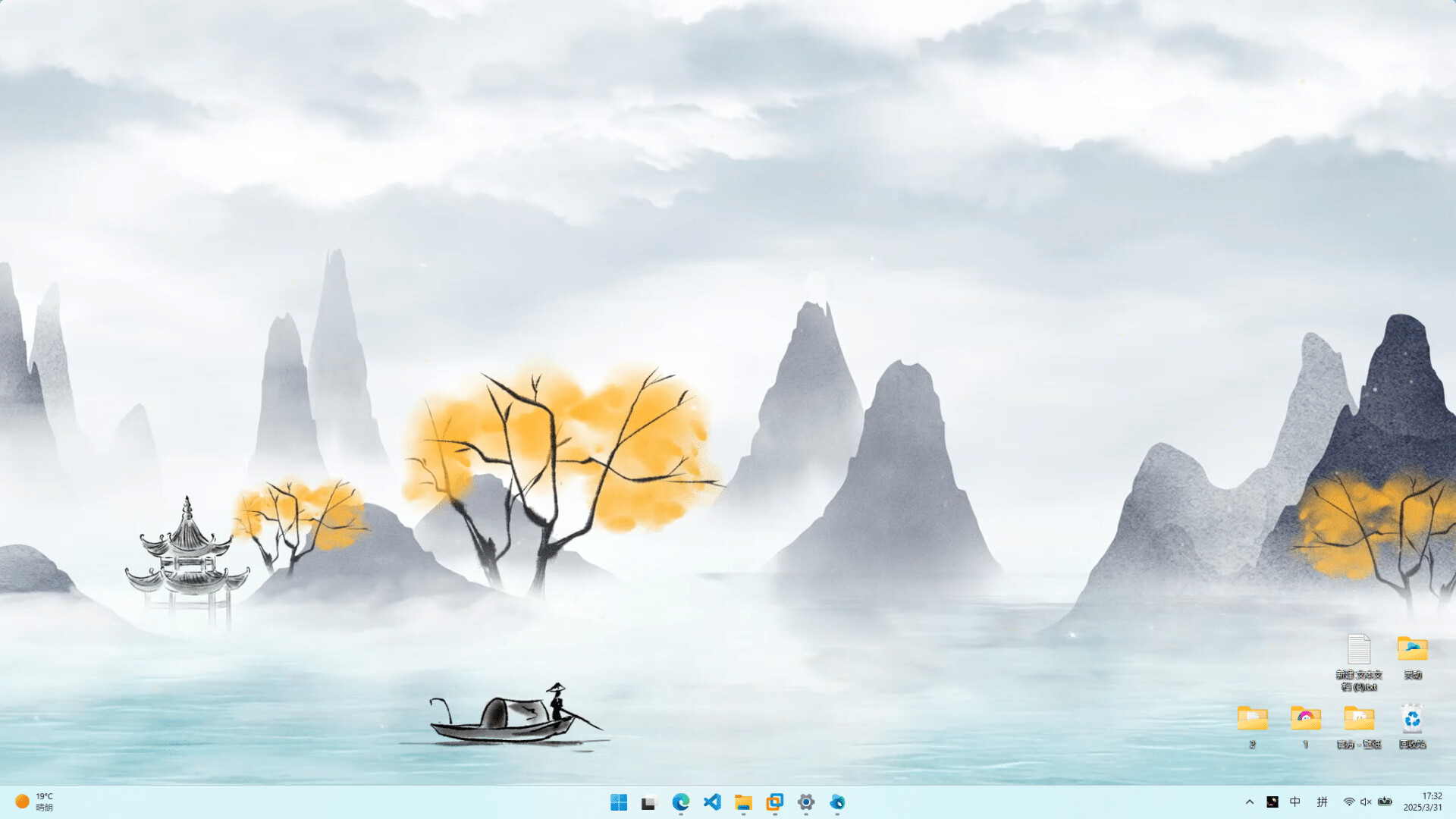Toggle the 中 Chinese/English input mode indicator
Image resolution: width=1456 pixels, height=819 pixels.
1295,802
